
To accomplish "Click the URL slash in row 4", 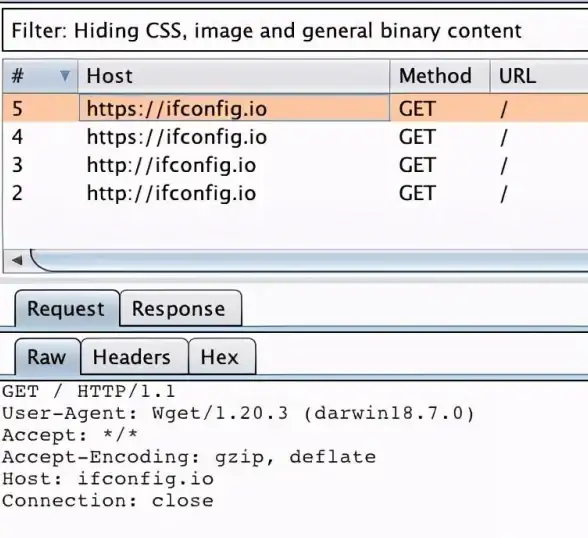I will pyautogui.click(x=504, y=137).
